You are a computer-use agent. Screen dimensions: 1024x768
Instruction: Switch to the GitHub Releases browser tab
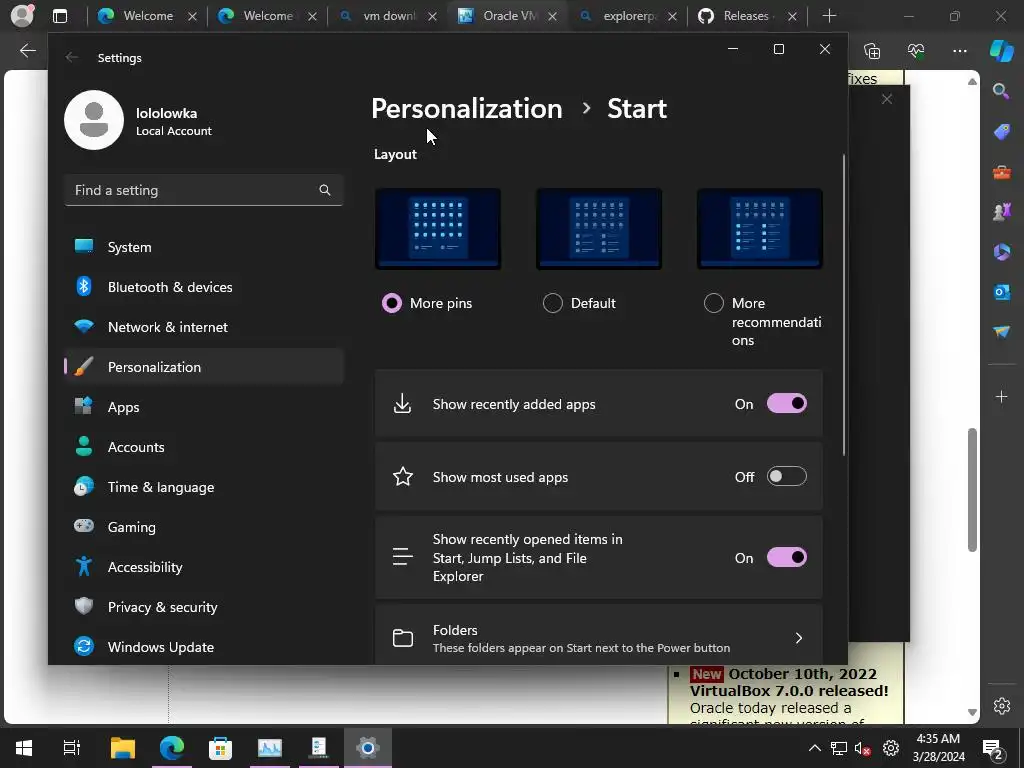pos(747,16)
